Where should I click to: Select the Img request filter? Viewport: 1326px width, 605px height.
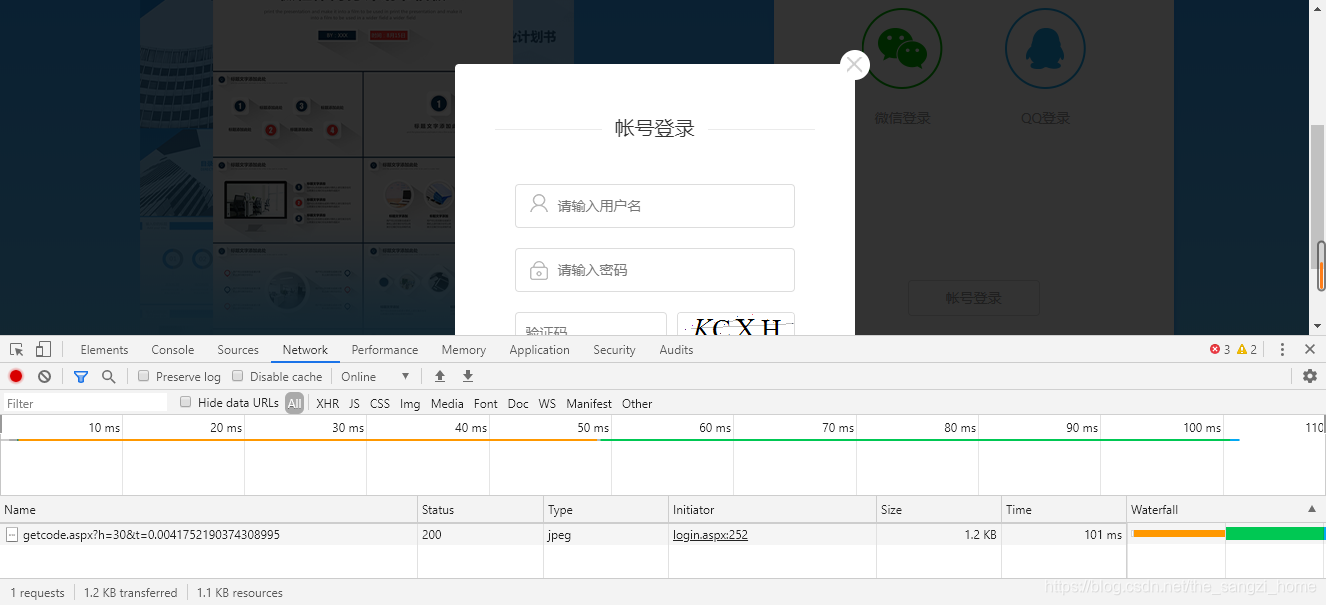tap(409, 403)
